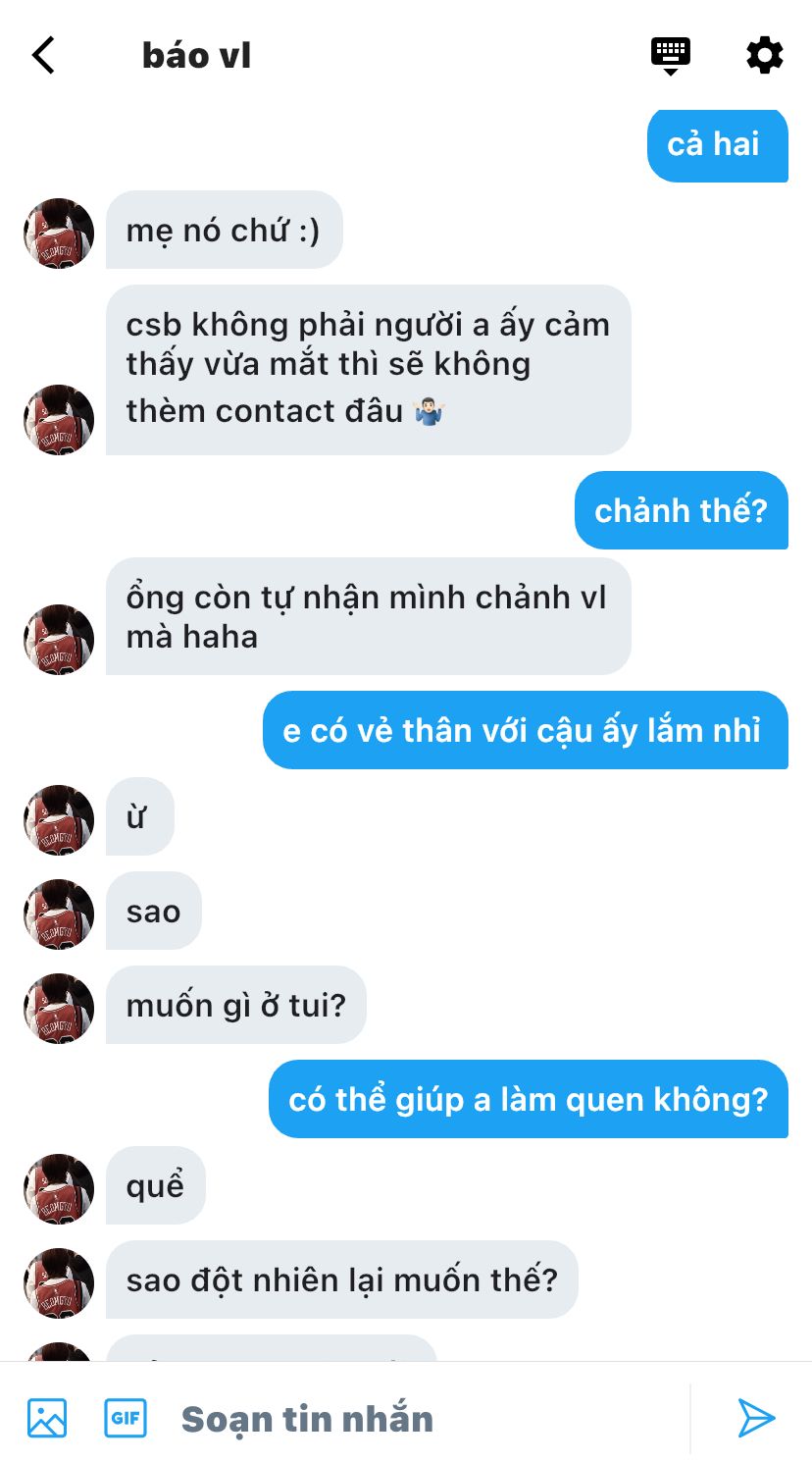Tap avatar next to "quề" message
Viewport: 812px width, 1462px height.
pyautogui.click(x=59, y=1189)
